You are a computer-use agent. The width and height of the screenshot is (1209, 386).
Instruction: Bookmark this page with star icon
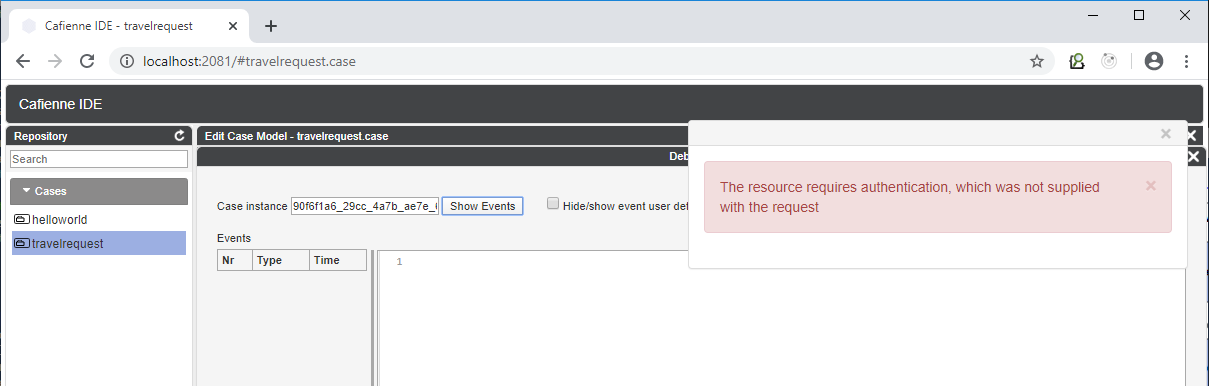pos(1037,61)
